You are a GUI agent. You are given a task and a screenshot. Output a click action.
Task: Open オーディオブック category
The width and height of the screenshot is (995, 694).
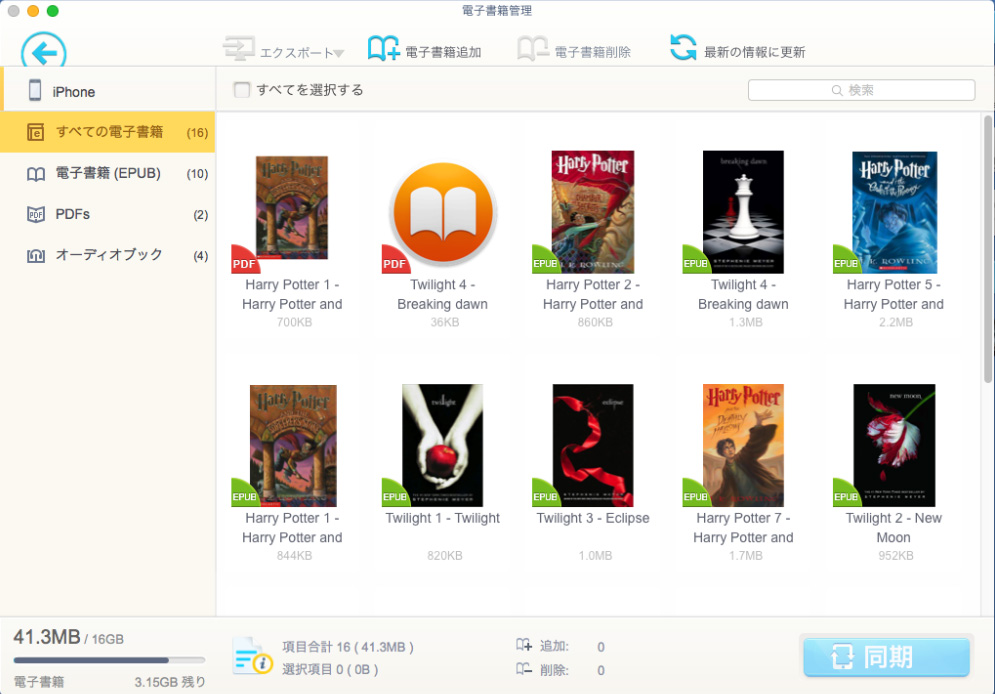click(x=107, y=255)
